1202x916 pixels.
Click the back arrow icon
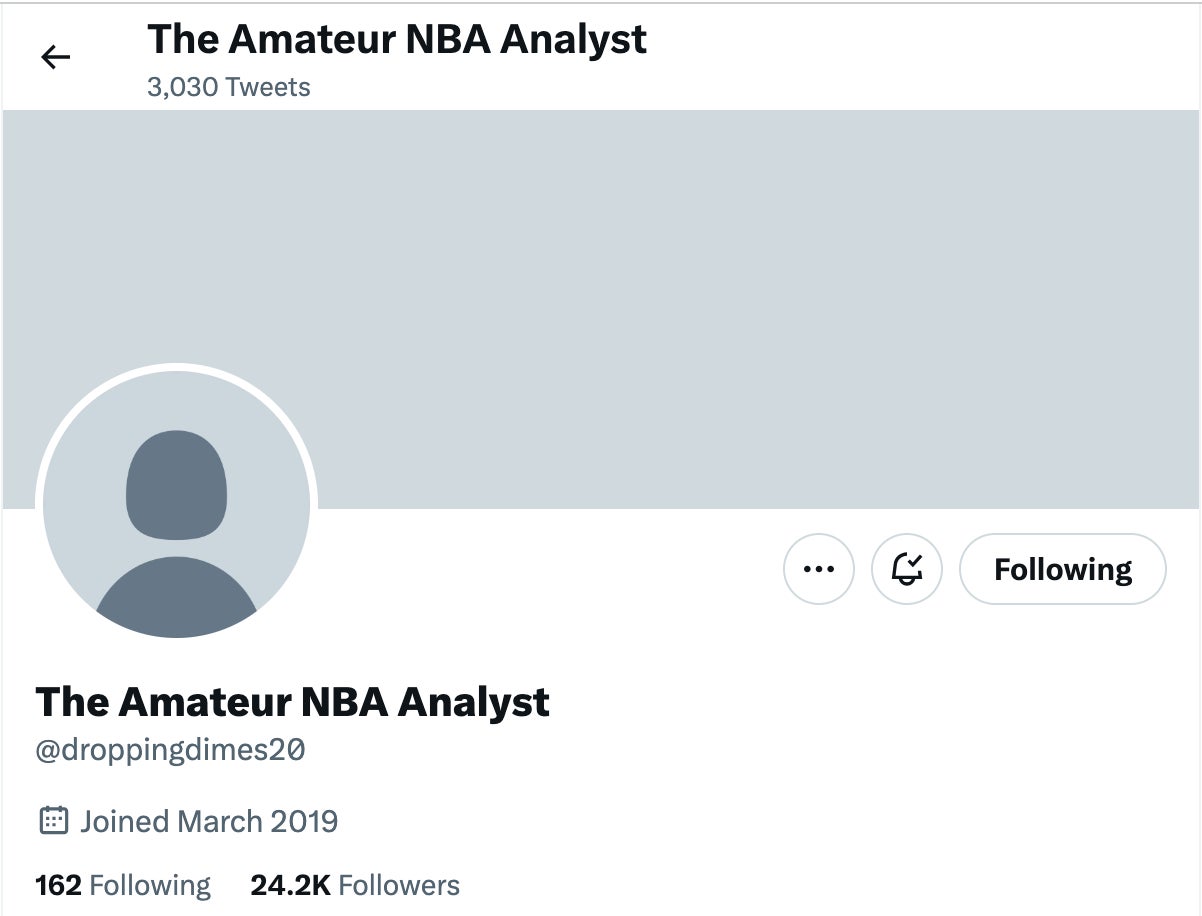pyautogui.click(x=56, y=58)
